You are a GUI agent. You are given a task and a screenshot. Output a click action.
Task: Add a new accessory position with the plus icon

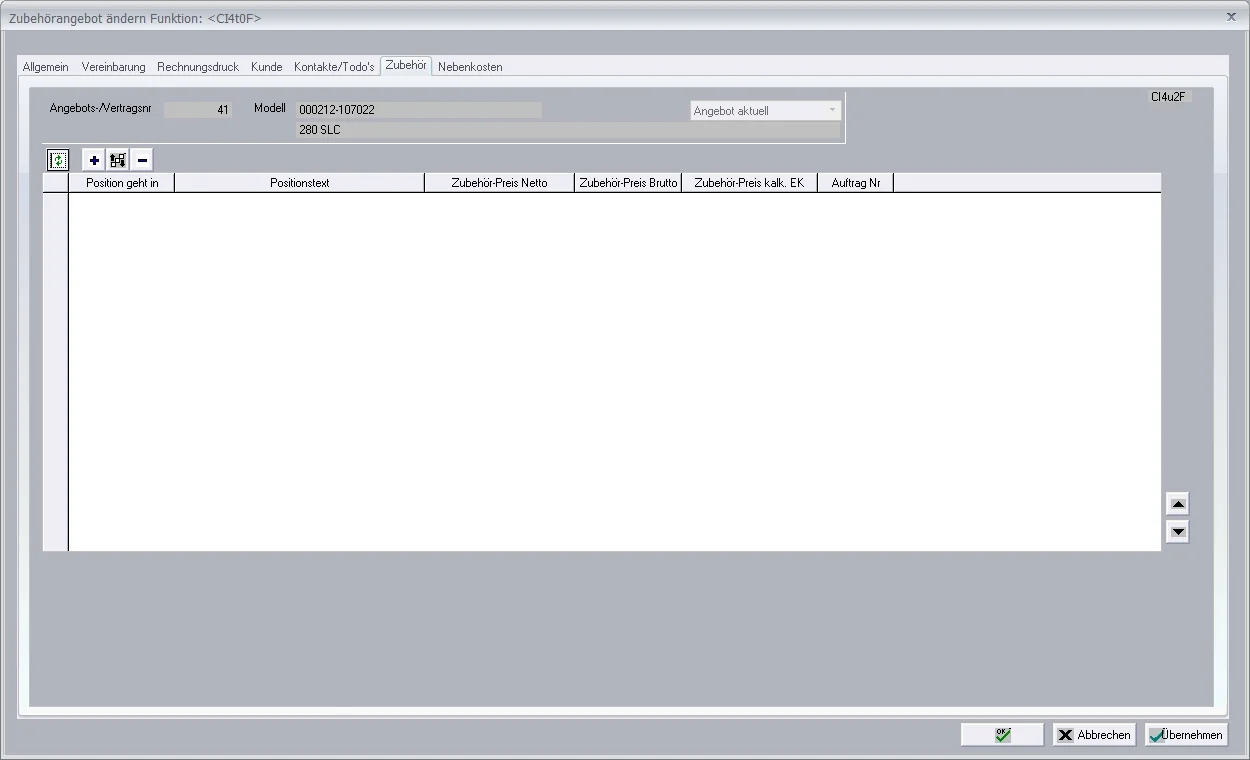(94, 160)
